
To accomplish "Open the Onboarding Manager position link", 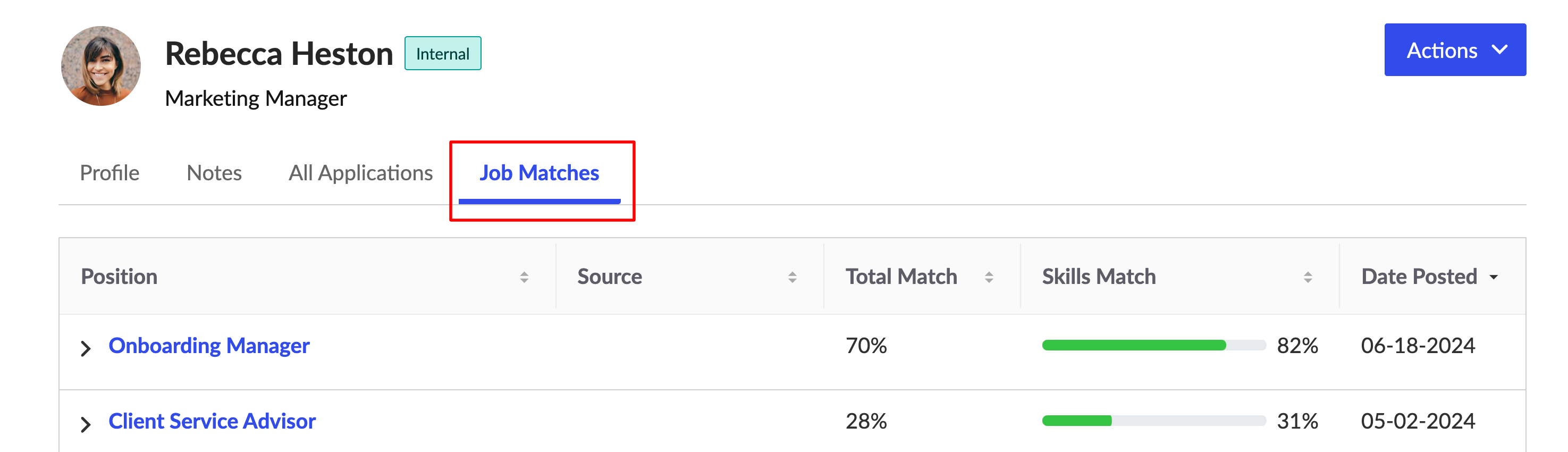I will pyautogui.click(x=209, y=346).
